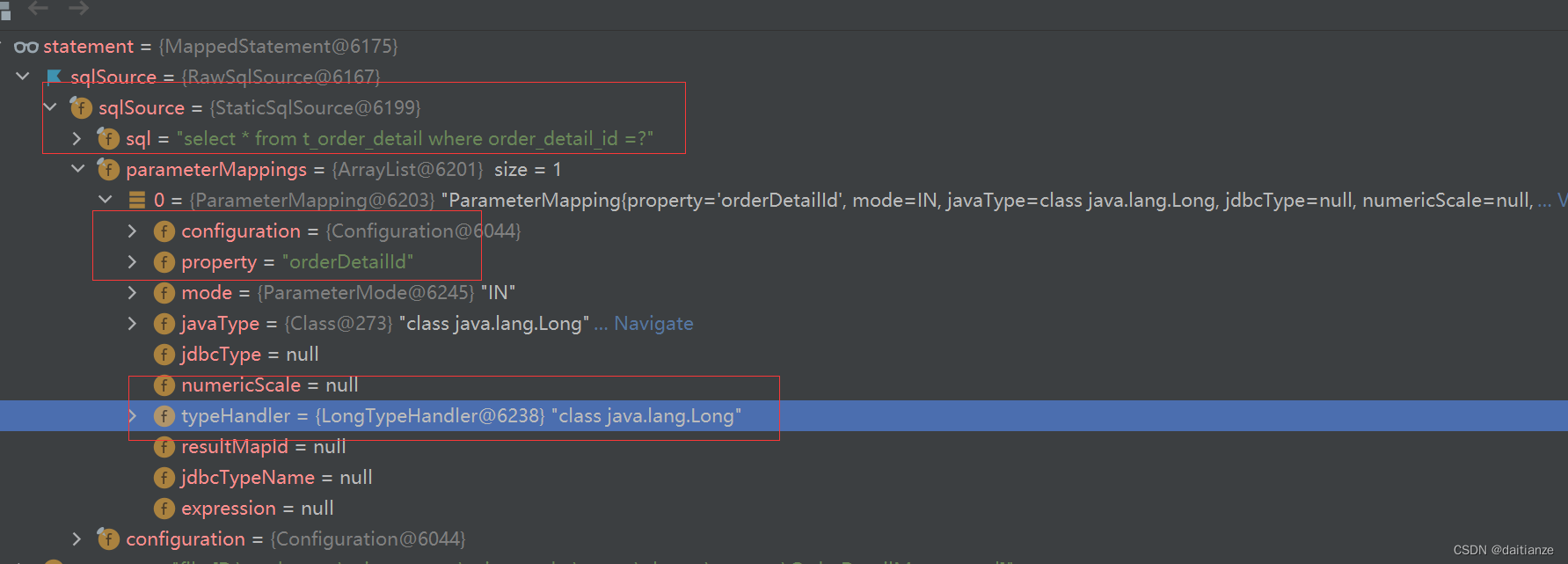Click the StaticSqlSource@6199 value text

(x=315, y=108)
